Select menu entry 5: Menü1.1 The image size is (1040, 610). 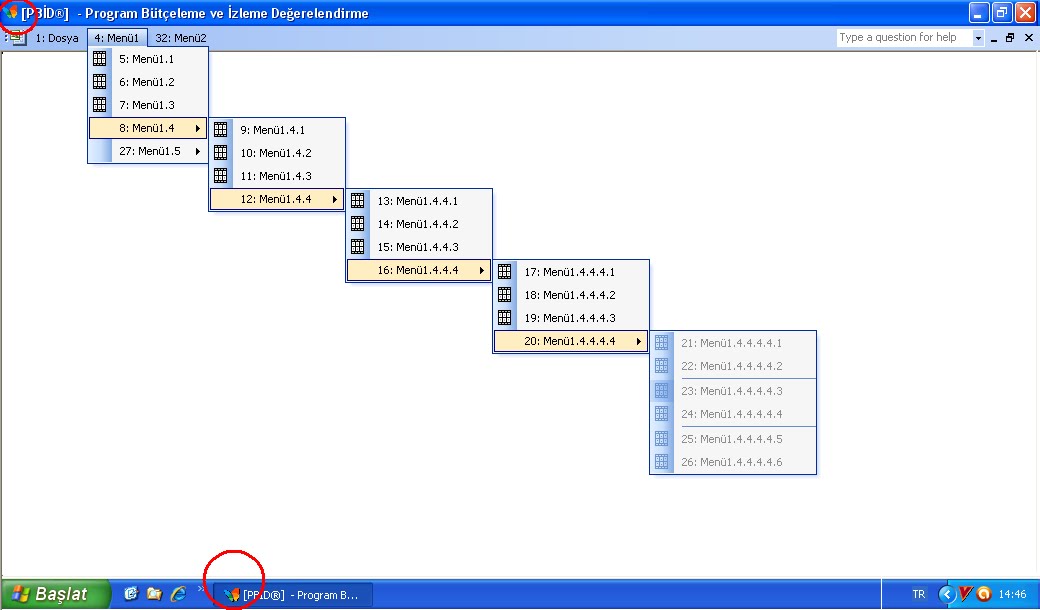click(148, 59)
